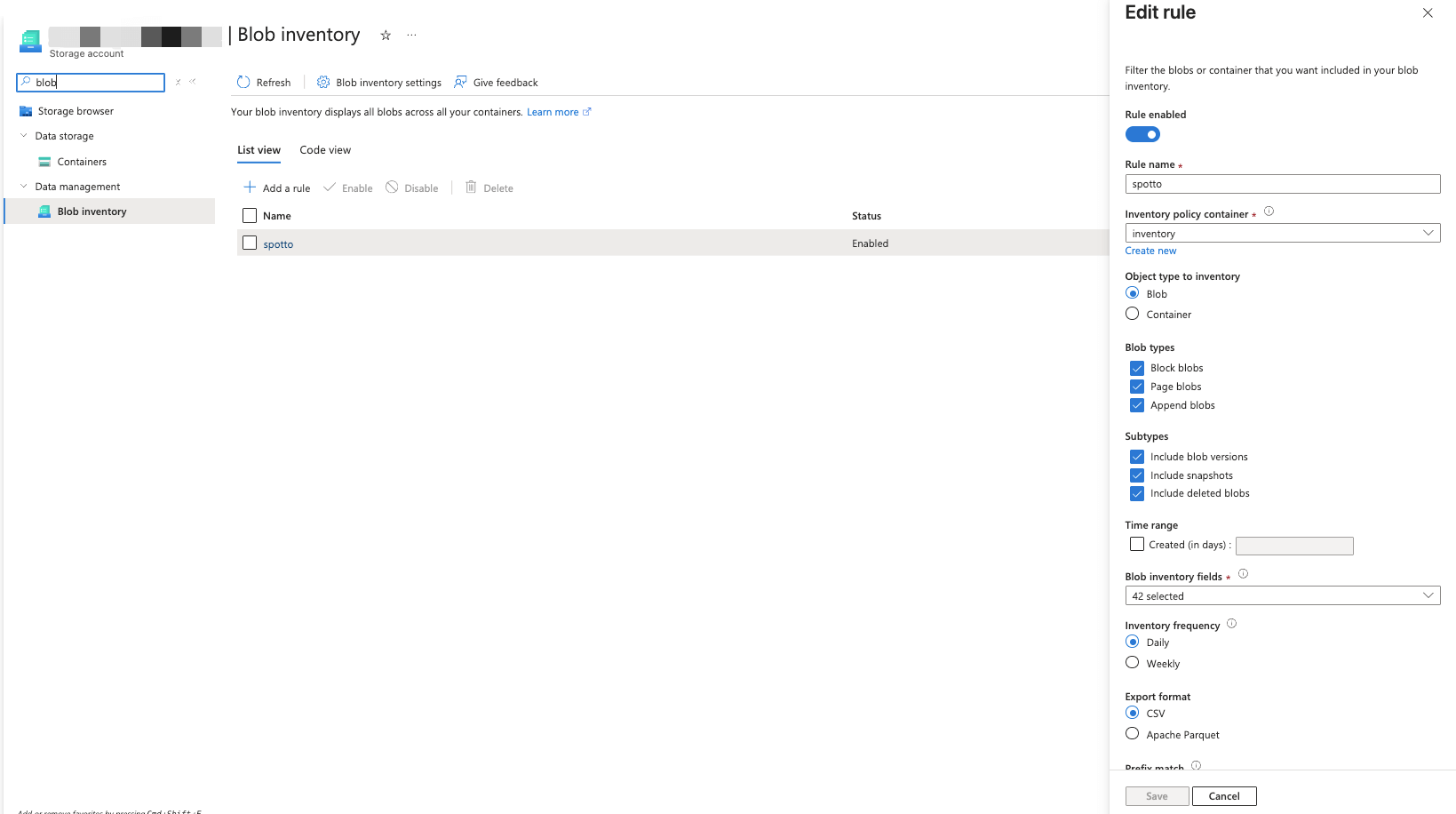Switch to List view tab
This screenshot has width=1456, height=814.
tap(258, 149)
